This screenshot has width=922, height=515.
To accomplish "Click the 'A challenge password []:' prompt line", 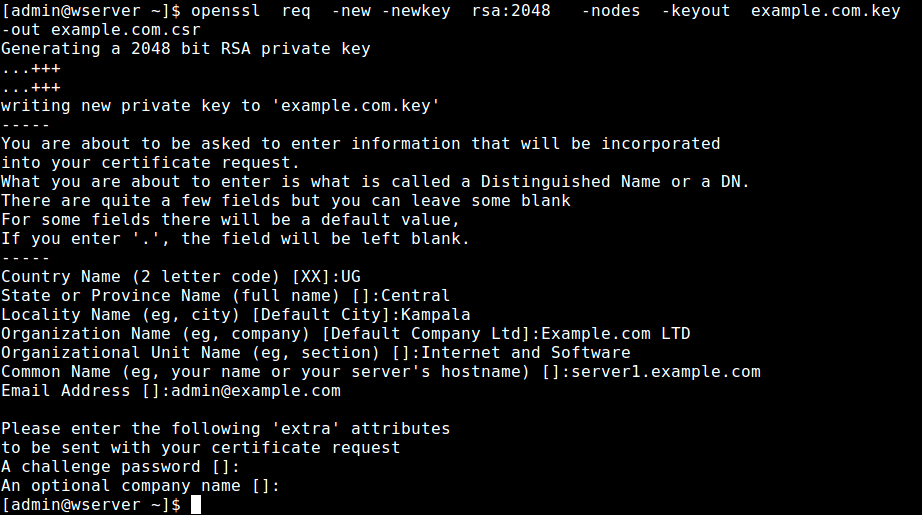I will (120, 466).
